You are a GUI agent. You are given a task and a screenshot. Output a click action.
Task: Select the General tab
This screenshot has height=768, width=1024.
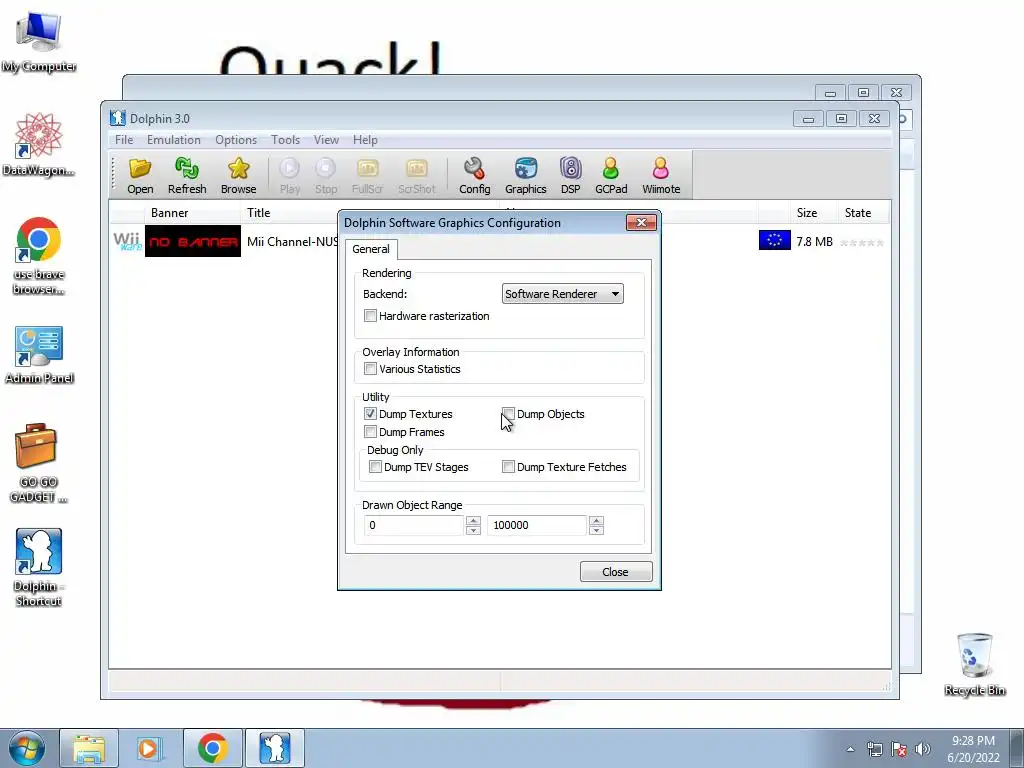[x=371, y=249]
